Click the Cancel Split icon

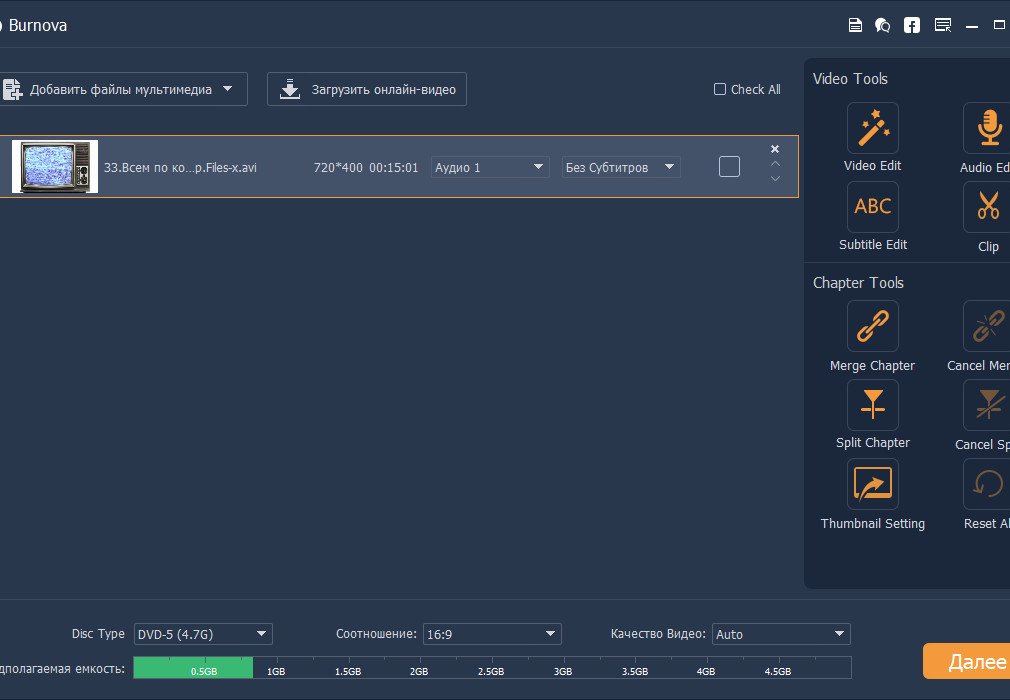pyautogui.click(x=987, y=405)
